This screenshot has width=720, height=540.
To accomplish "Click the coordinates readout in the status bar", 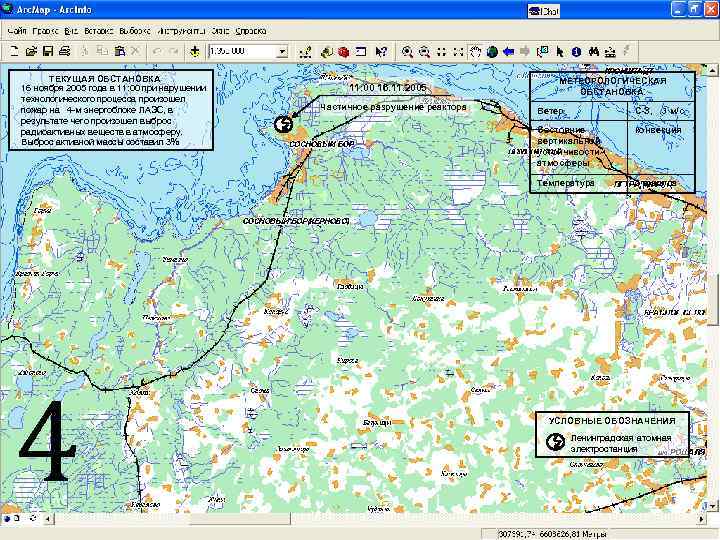I will (552, 534).
